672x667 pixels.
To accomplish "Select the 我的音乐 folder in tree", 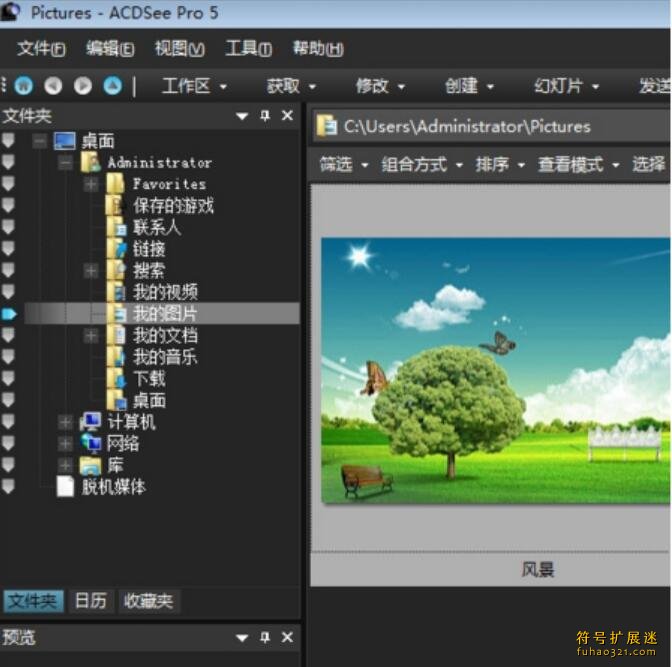I will tap(164, 357).
